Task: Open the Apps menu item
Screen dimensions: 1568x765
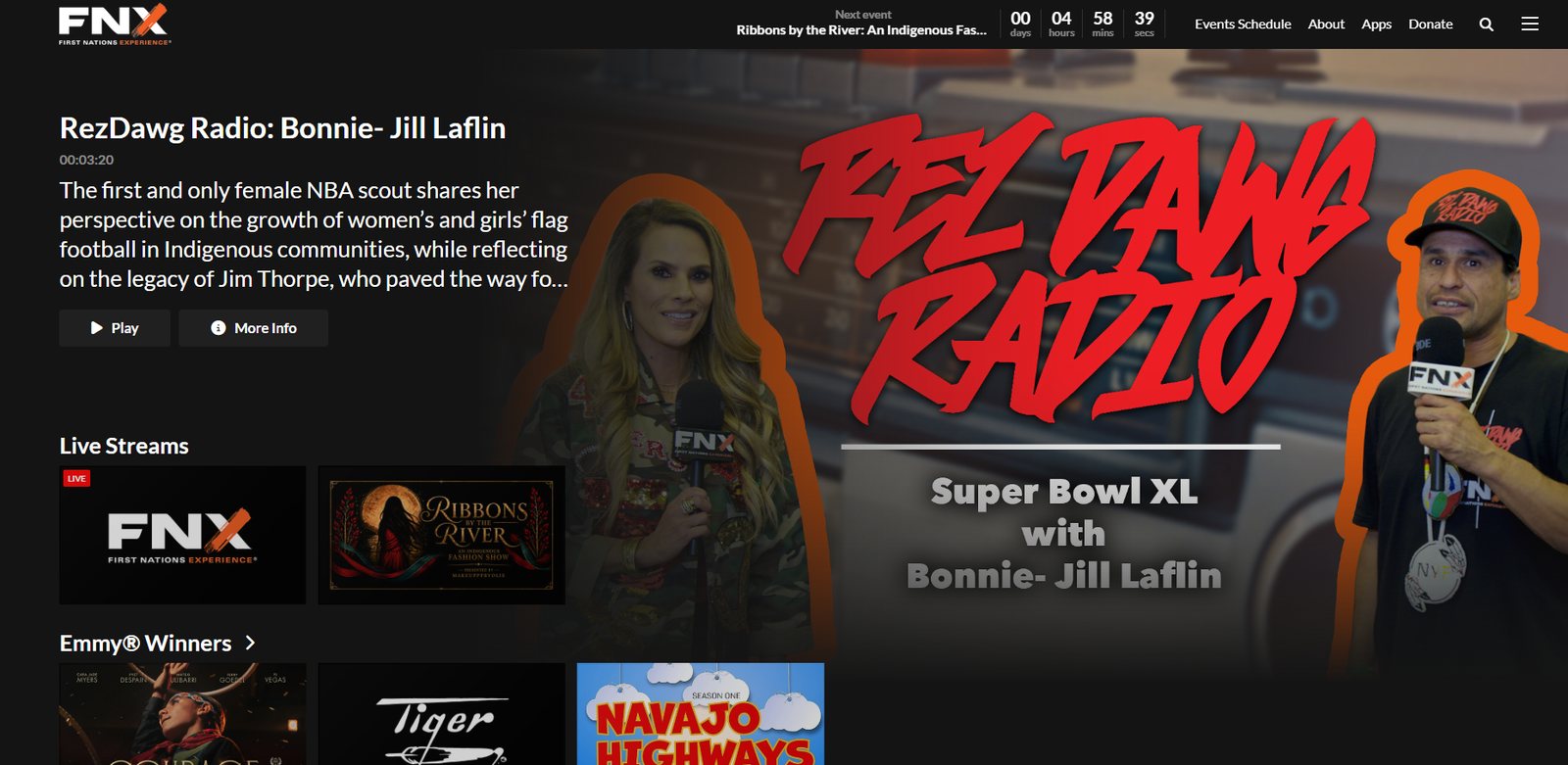Action: [1376, 24]
